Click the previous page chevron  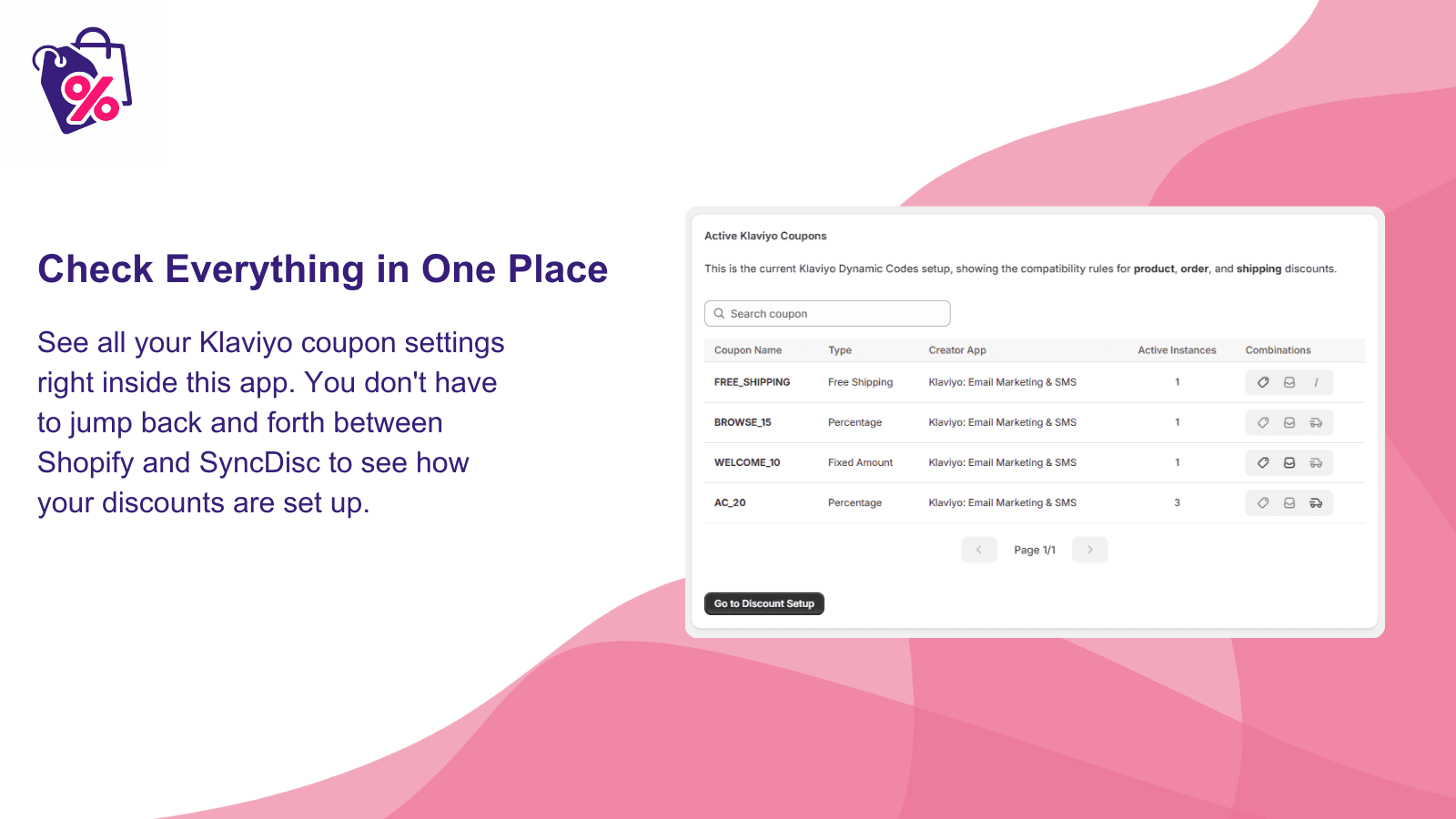978,550
